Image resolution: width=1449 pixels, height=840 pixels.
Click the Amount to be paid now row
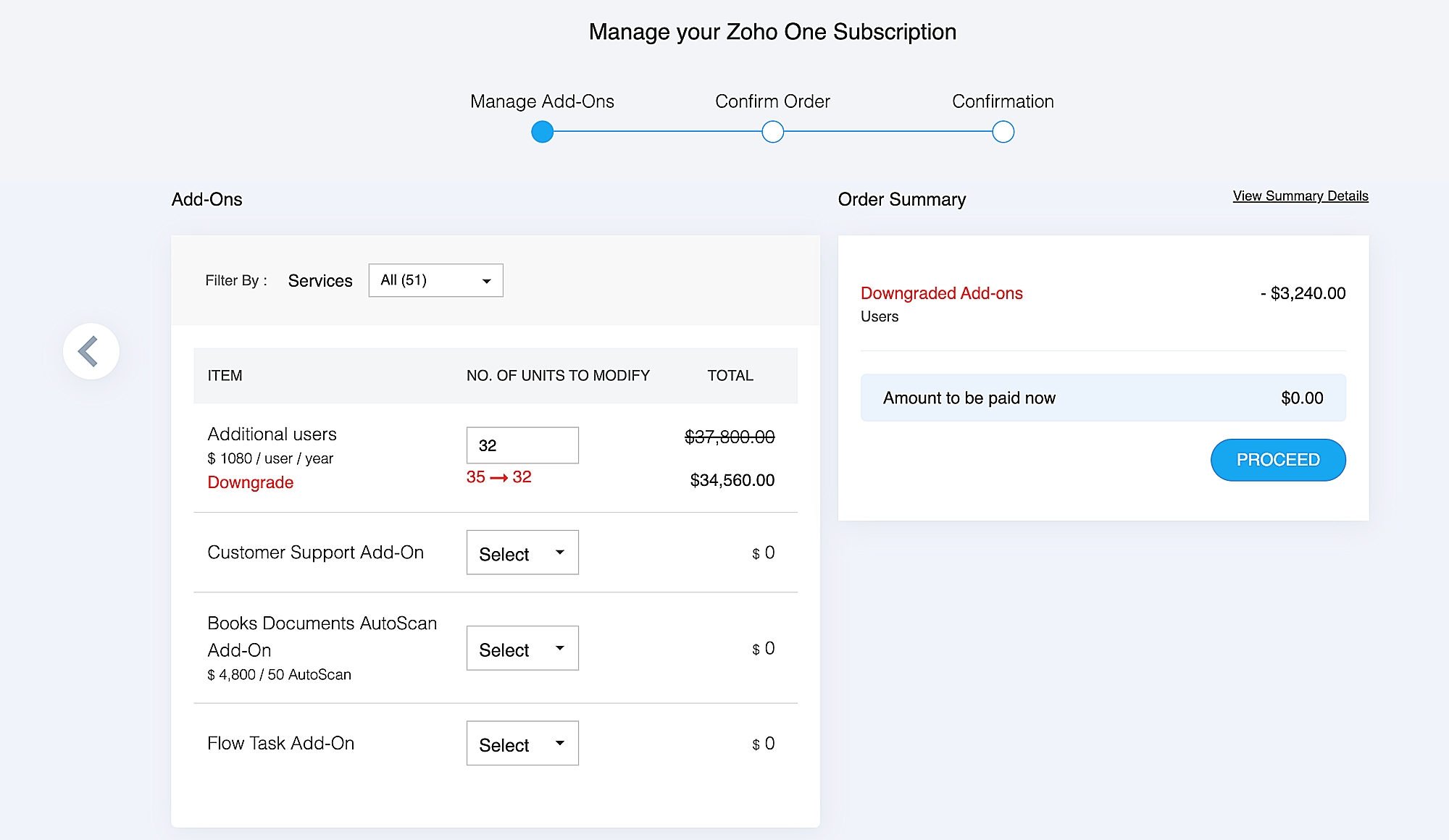(x=1103, y=398)
